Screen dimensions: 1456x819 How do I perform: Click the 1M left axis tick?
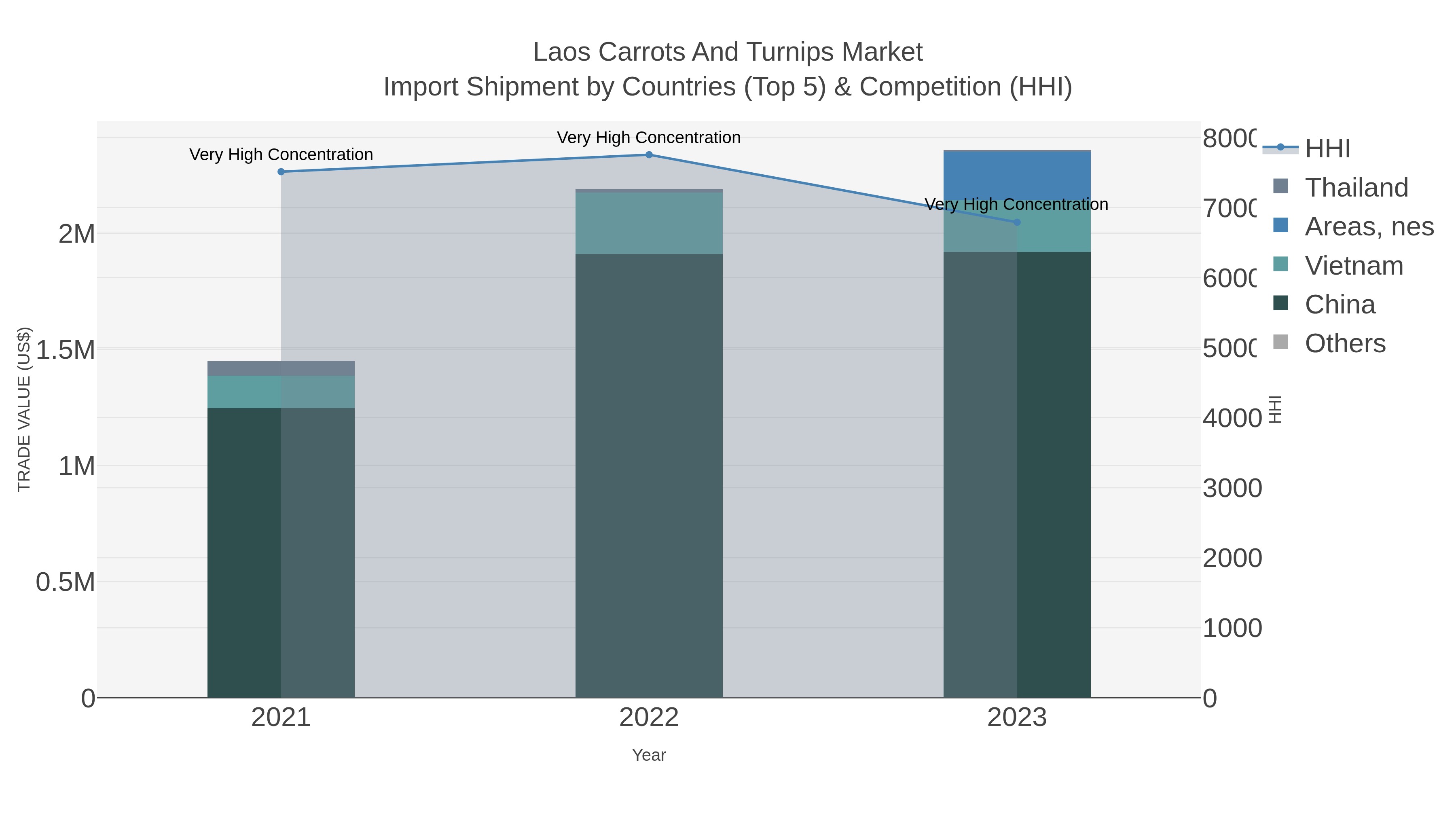point(77,466)
